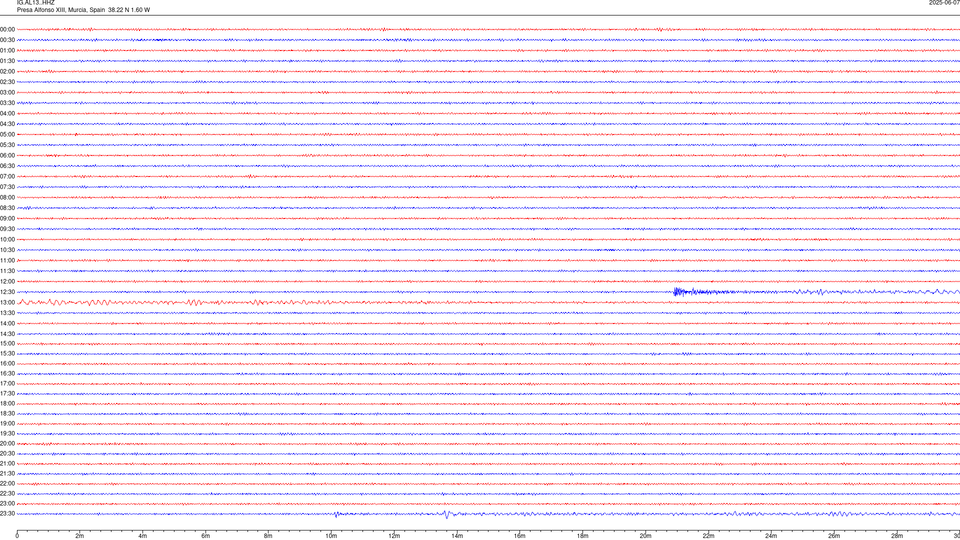Pick the 14:30 trace time label
960x540 pixels.
tap(7, 334)
